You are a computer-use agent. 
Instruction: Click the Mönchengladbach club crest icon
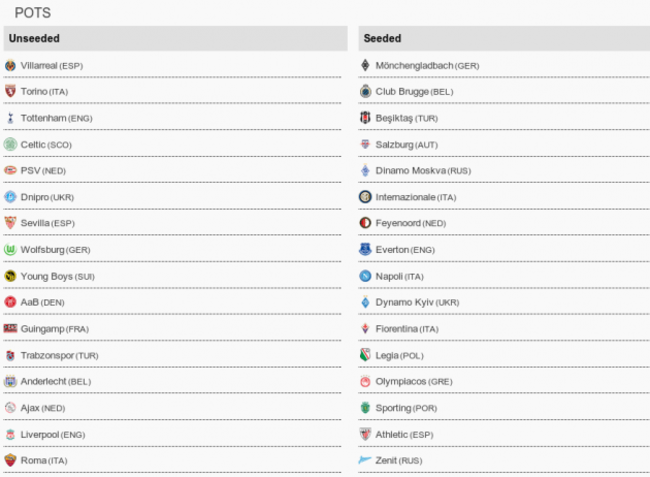tap(366, 65)
